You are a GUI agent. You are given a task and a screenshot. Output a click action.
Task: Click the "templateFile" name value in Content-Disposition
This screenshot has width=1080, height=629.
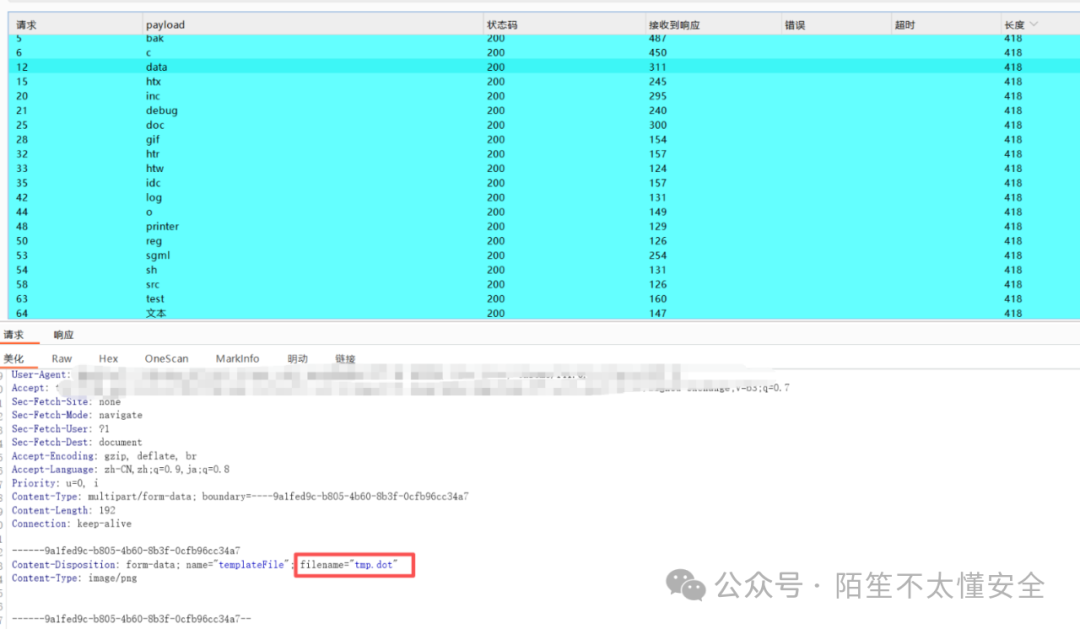point(251,564)
